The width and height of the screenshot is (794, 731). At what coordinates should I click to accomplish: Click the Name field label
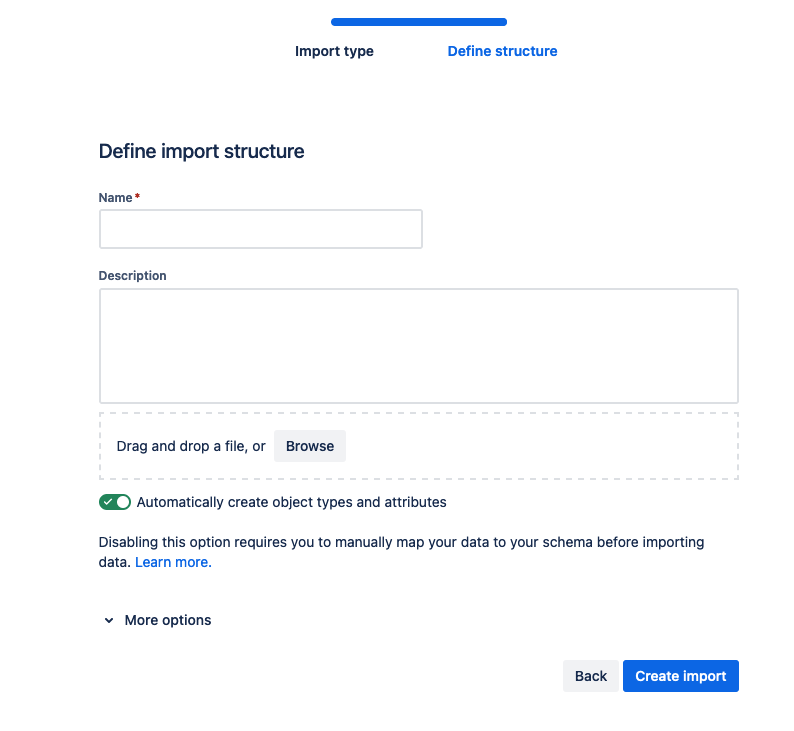point(115,197)
